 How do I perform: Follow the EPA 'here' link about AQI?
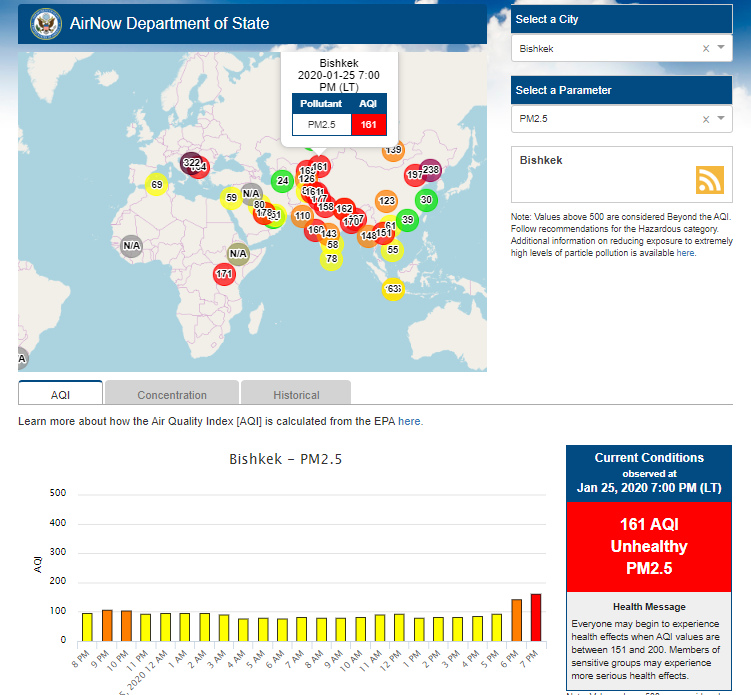tap(410, 422)
